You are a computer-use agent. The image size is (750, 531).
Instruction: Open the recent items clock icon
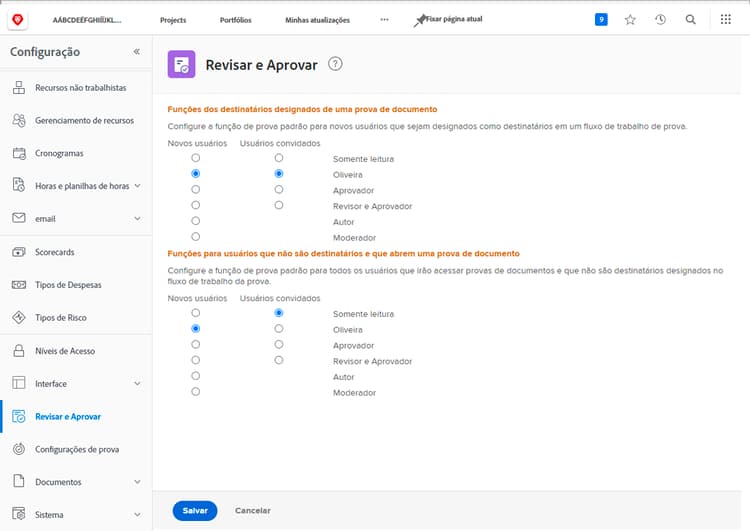[661, 20]
